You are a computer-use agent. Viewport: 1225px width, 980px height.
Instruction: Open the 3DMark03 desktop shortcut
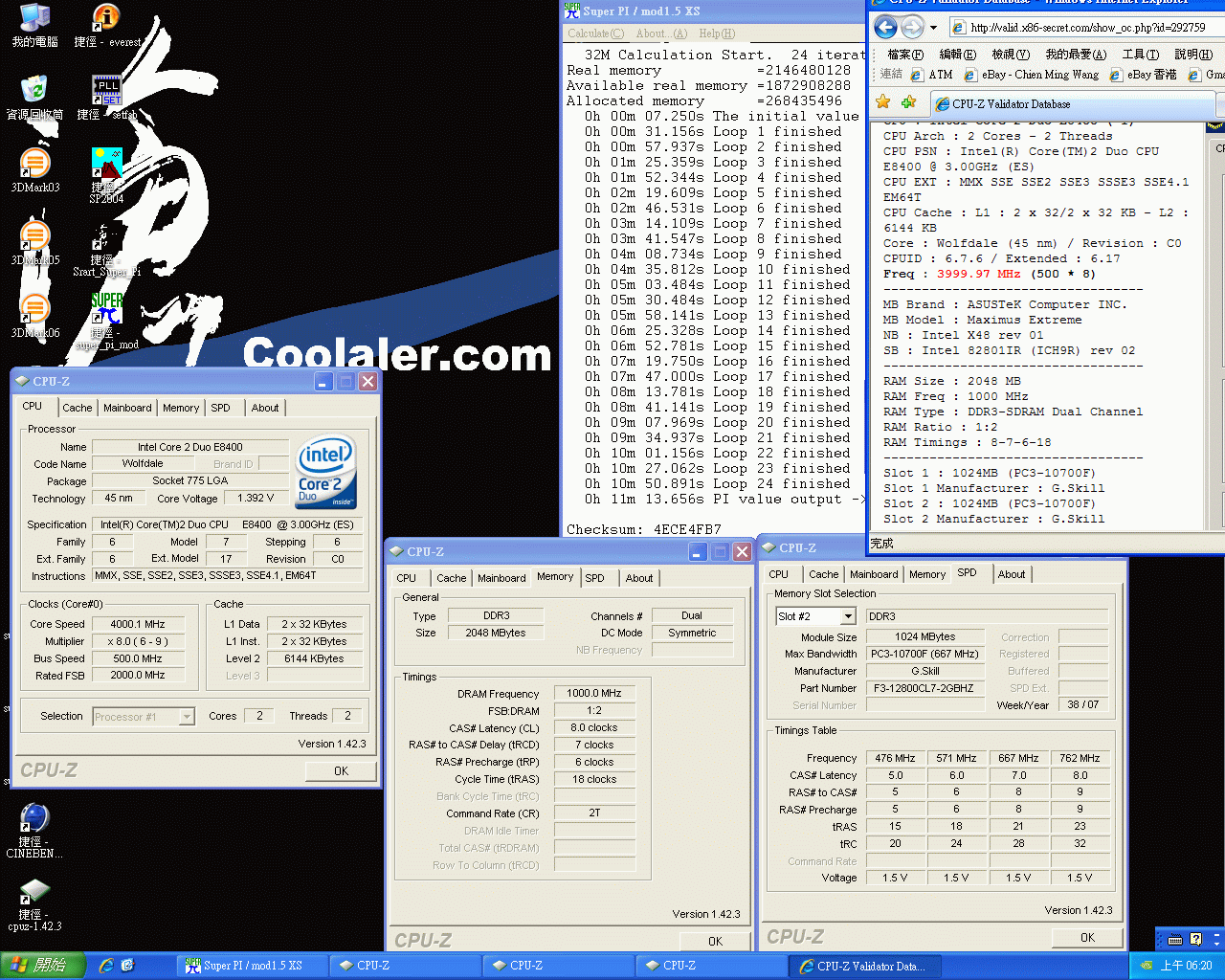pos(35,171)
